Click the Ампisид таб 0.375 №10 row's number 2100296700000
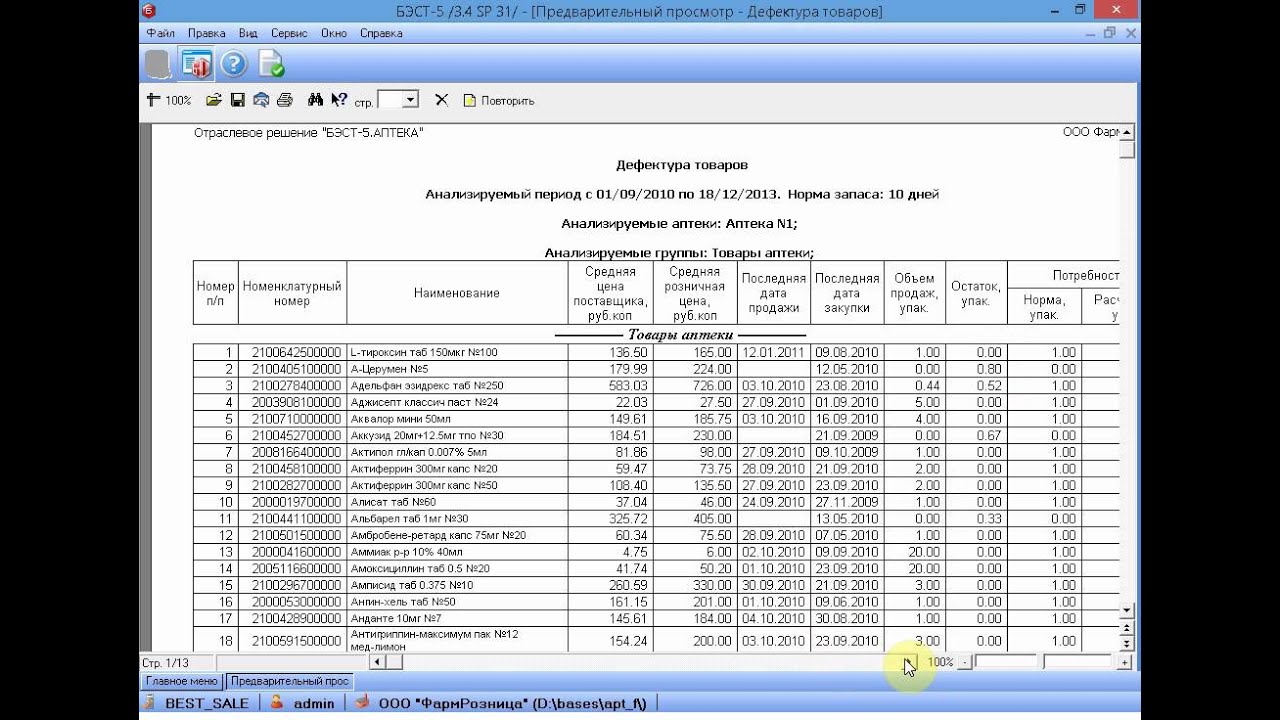This screenshot has width=1280, height=720. [296, 585]
